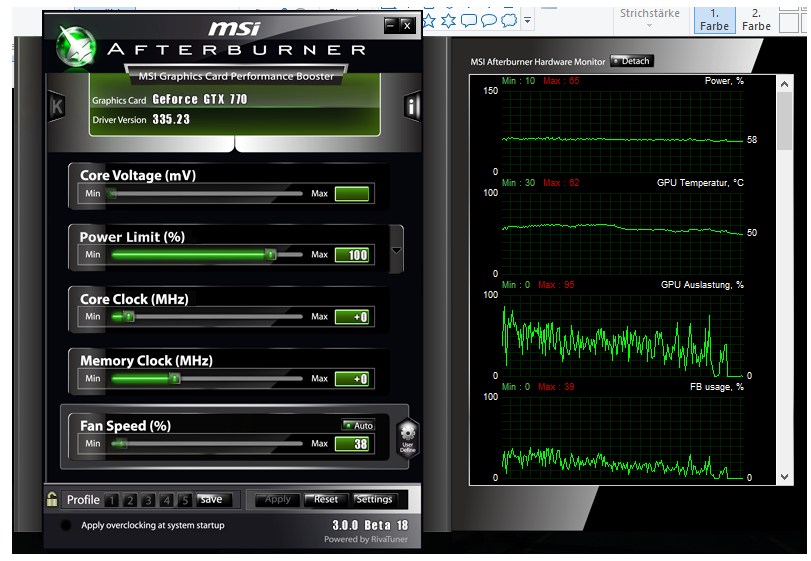Click GPU Temperatur, °C graph label
This screenshot has height=561, width=811.
700,183
